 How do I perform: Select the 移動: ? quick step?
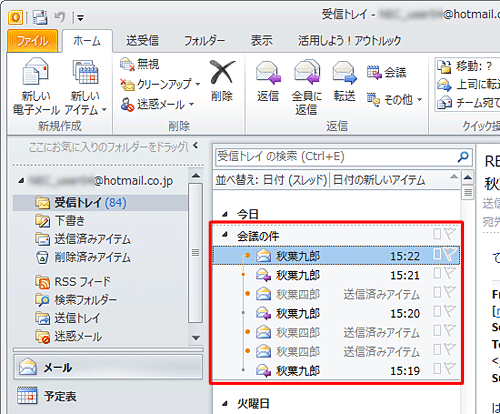467,66
